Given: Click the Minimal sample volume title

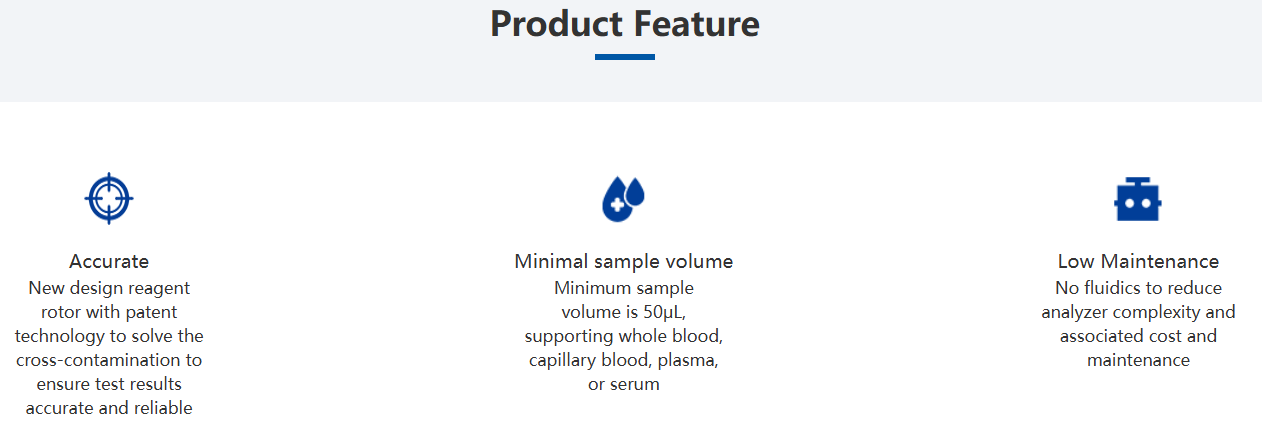Looking at the screenshot, I should click(624, 262).
